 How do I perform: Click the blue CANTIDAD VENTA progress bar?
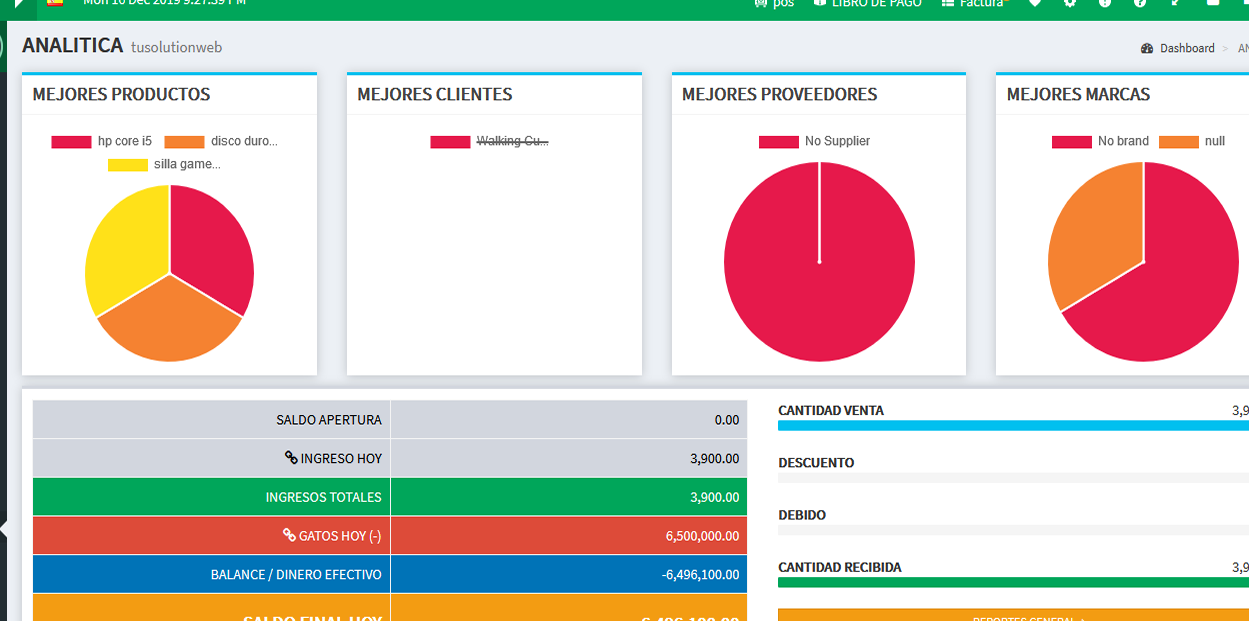(1012, 426)
